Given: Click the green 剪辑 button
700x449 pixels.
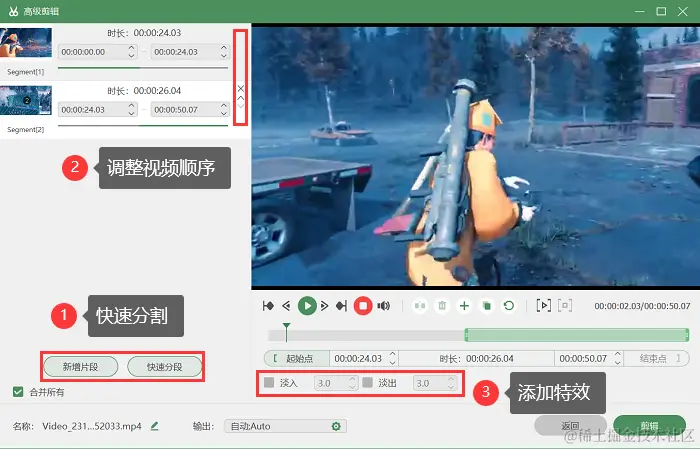Looking at the screenshot, I should coord(650,426).
